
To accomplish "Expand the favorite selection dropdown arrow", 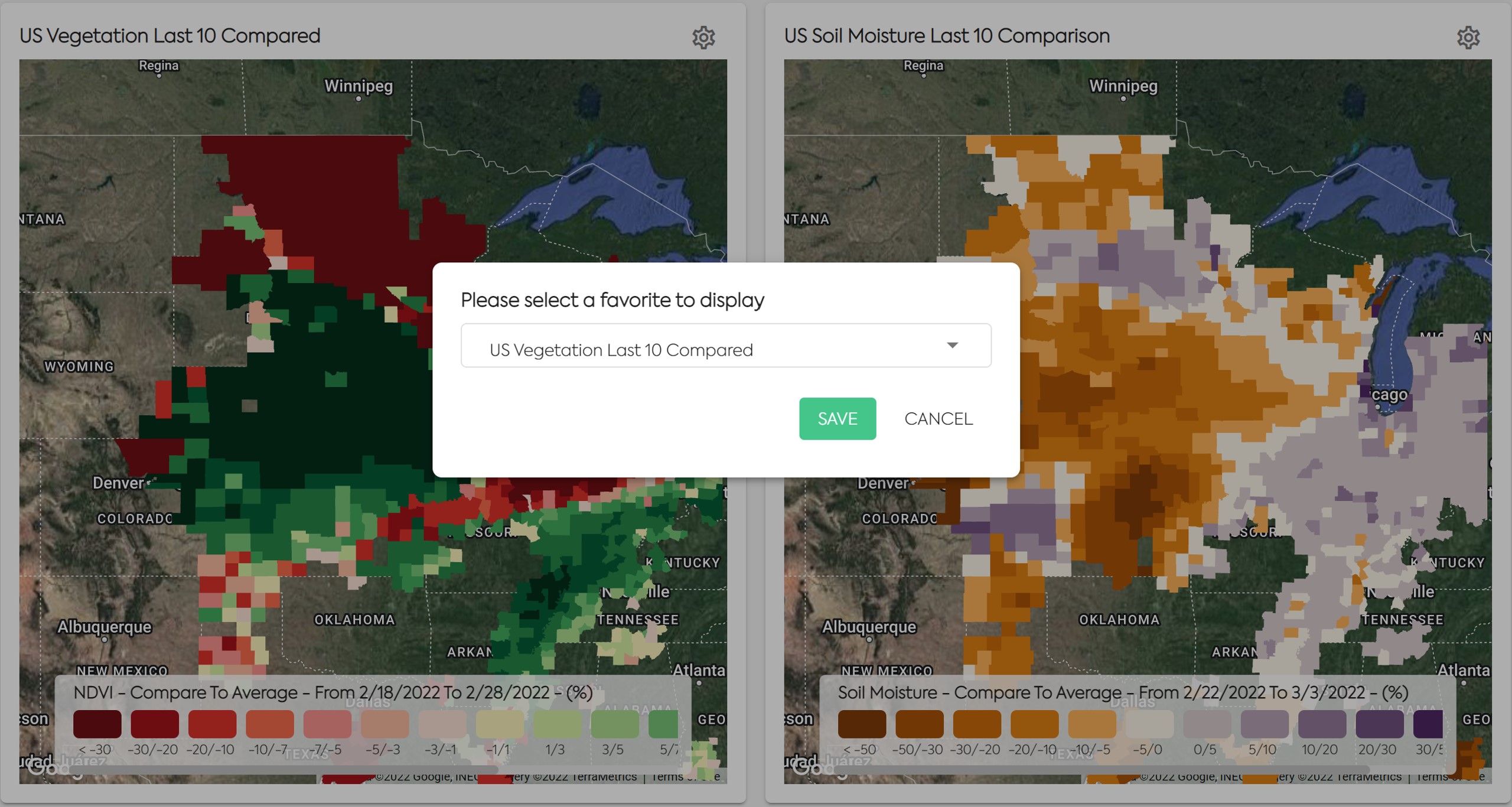I will coord(952,345).
